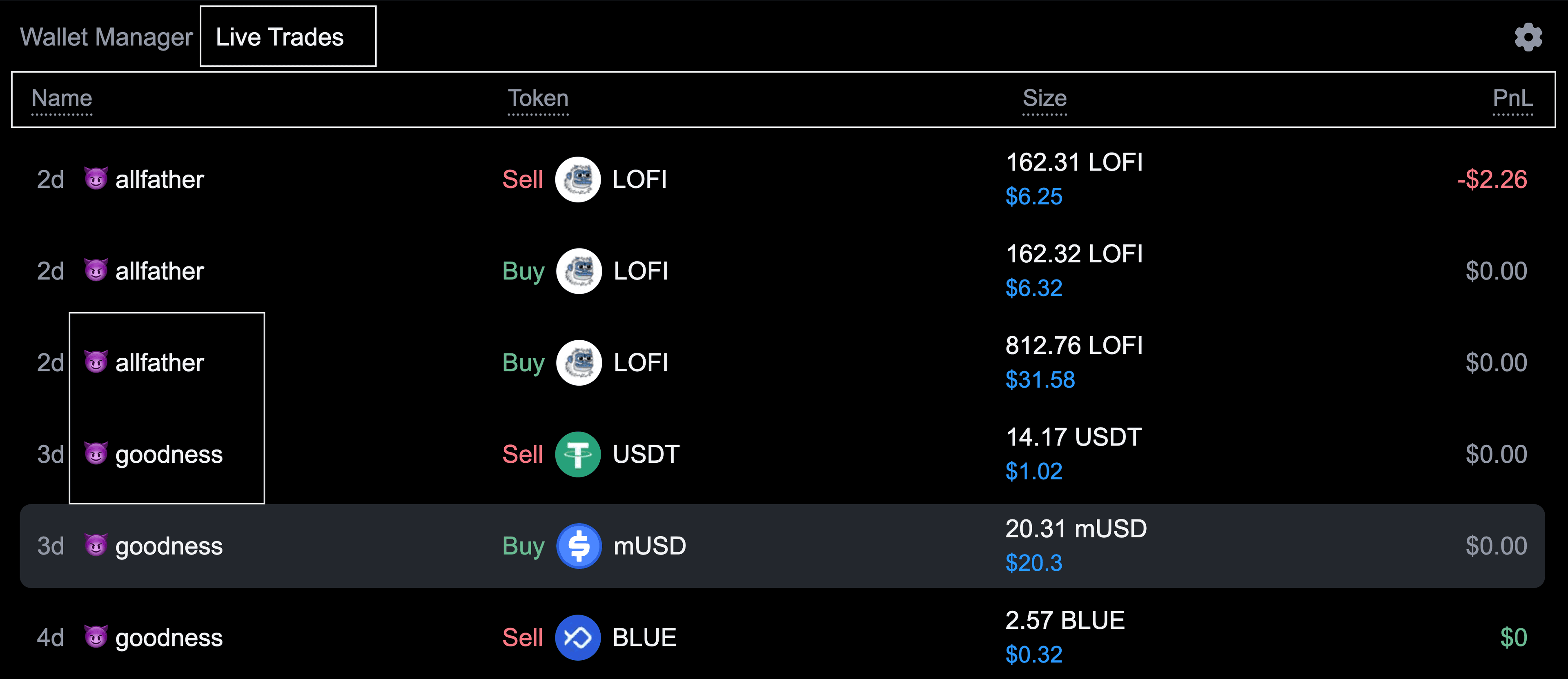Click the devil emoji beside goodness wallet
The image size is (1568, 679).
pos(96,455)
